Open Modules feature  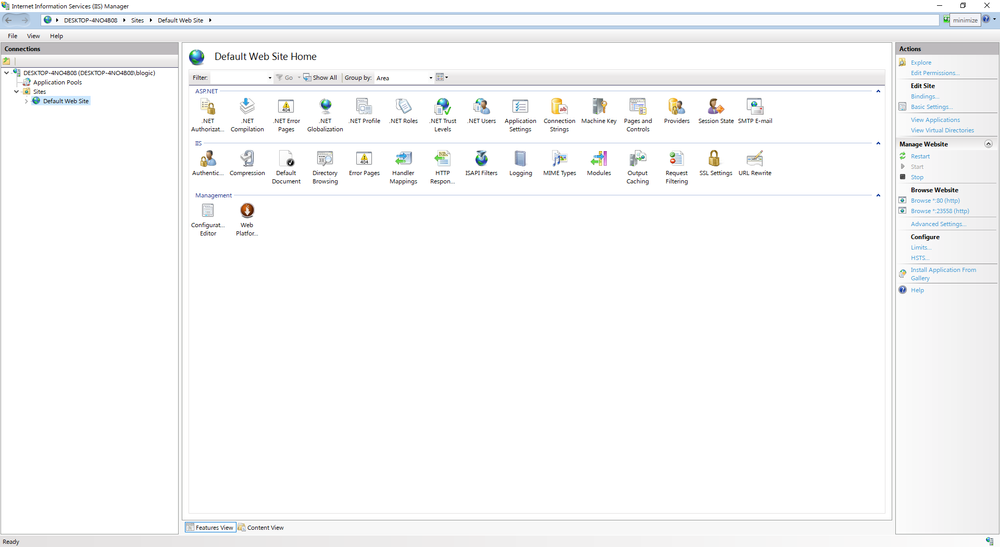[599, 163]
